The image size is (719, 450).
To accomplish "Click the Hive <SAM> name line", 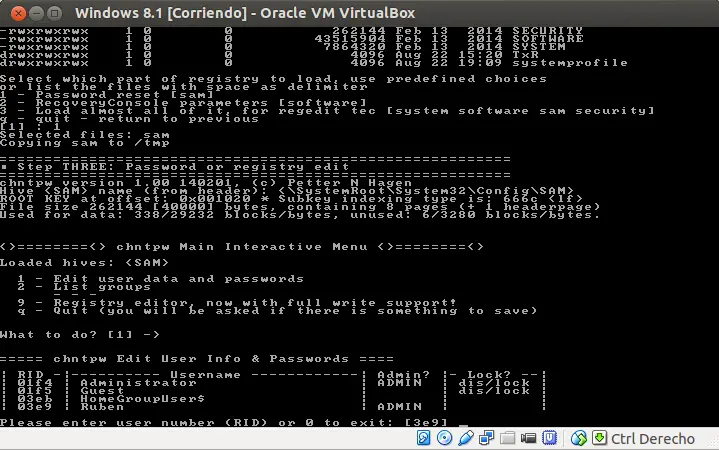I will 287,191.
